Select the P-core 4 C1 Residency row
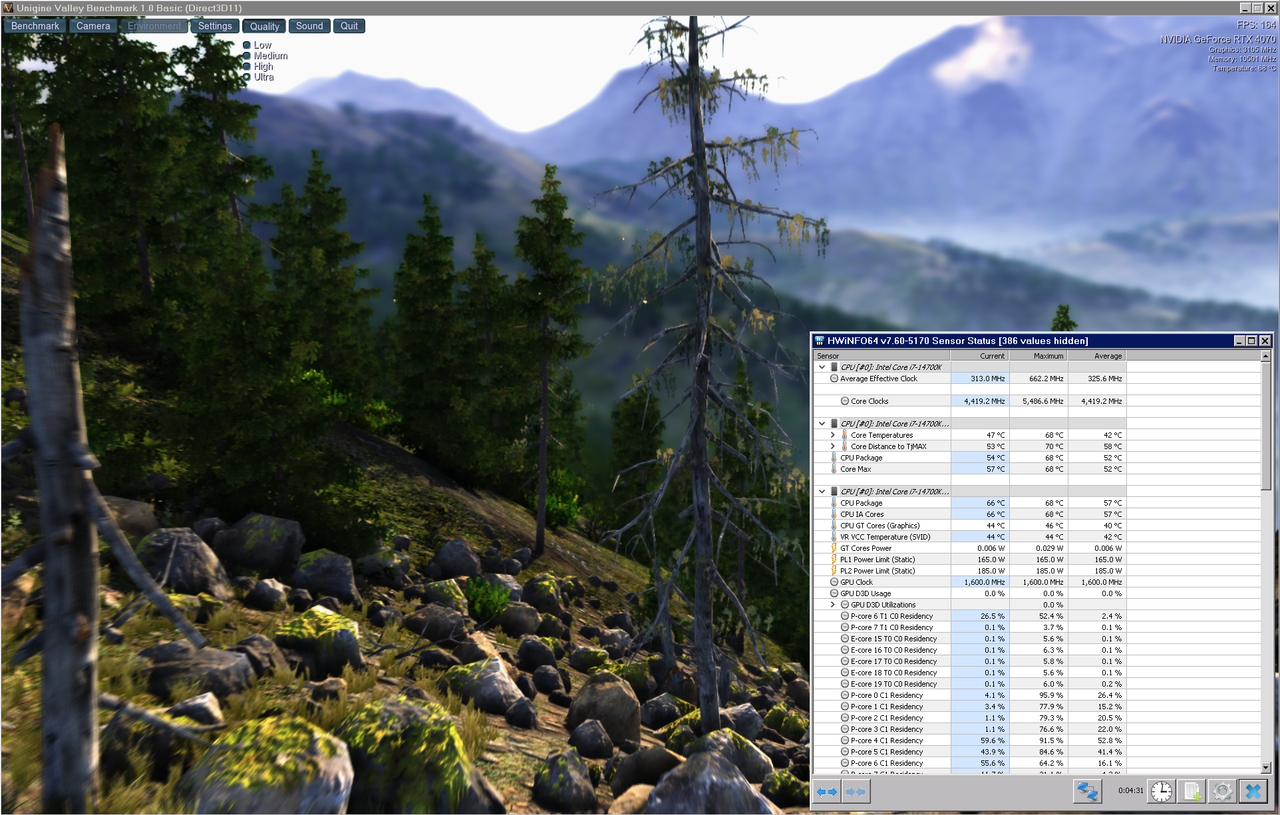This screenshot has width=1280, height=815. coord(970,741)
